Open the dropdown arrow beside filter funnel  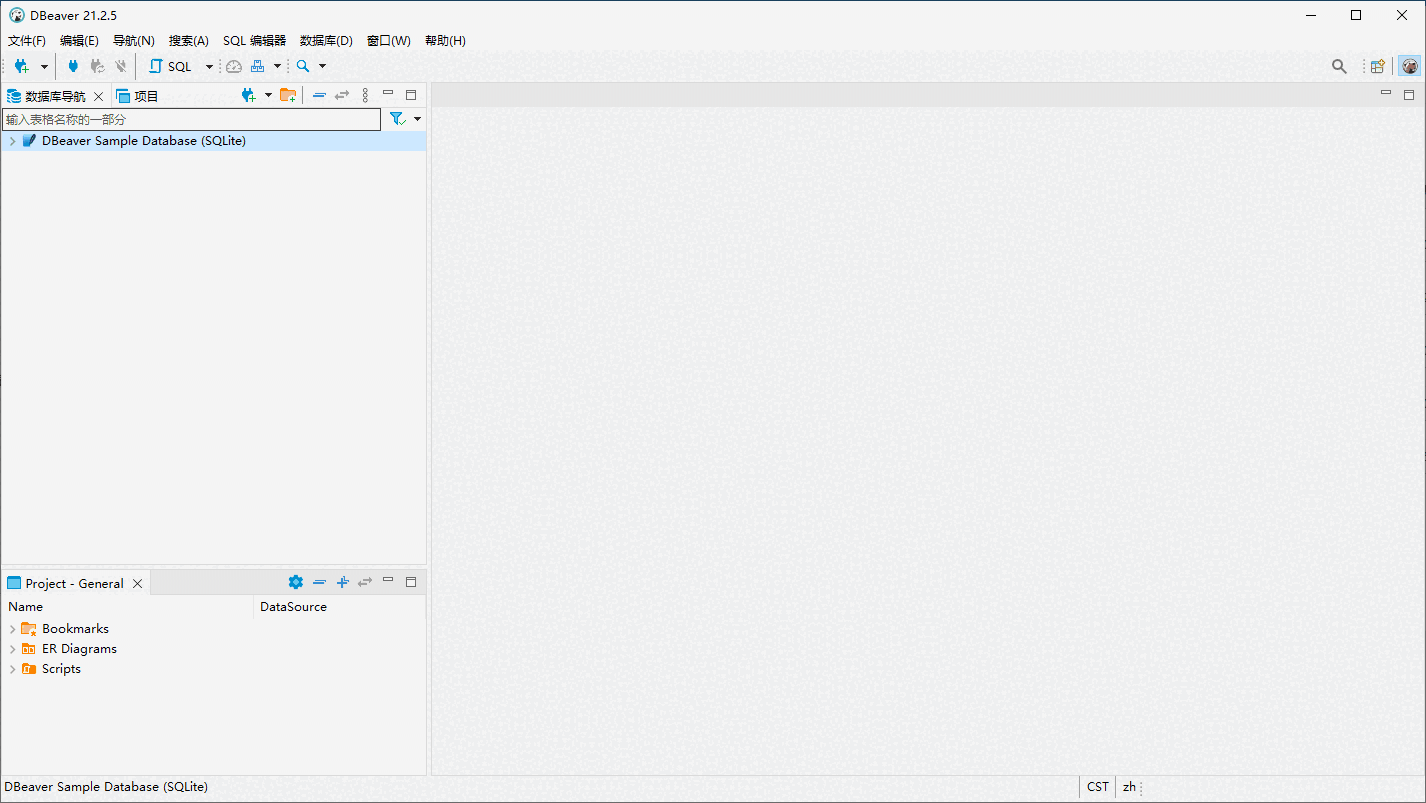pyautogui.click(x=417, y=119)
